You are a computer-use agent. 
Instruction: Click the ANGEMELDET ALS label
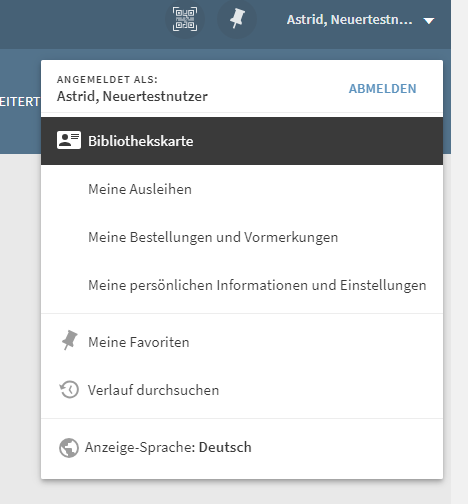[x=107, y=79]
